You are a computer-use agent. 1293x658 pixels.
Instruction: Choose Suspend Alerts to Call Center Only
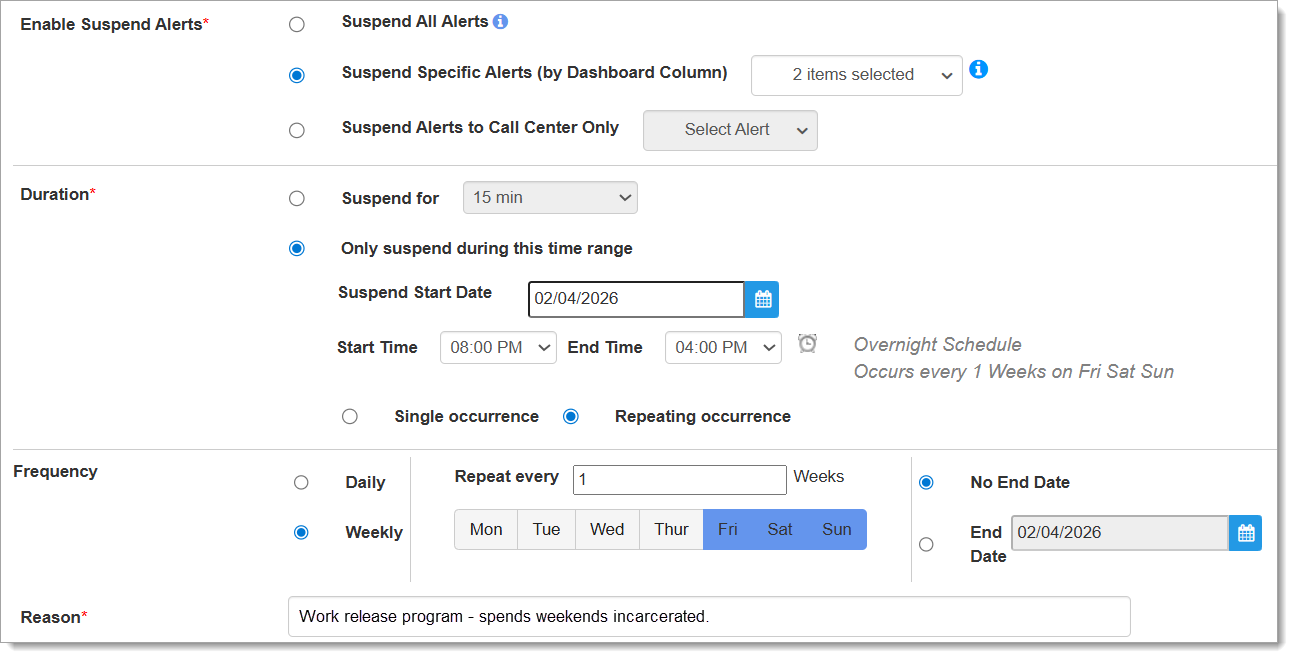click(297, 130)
